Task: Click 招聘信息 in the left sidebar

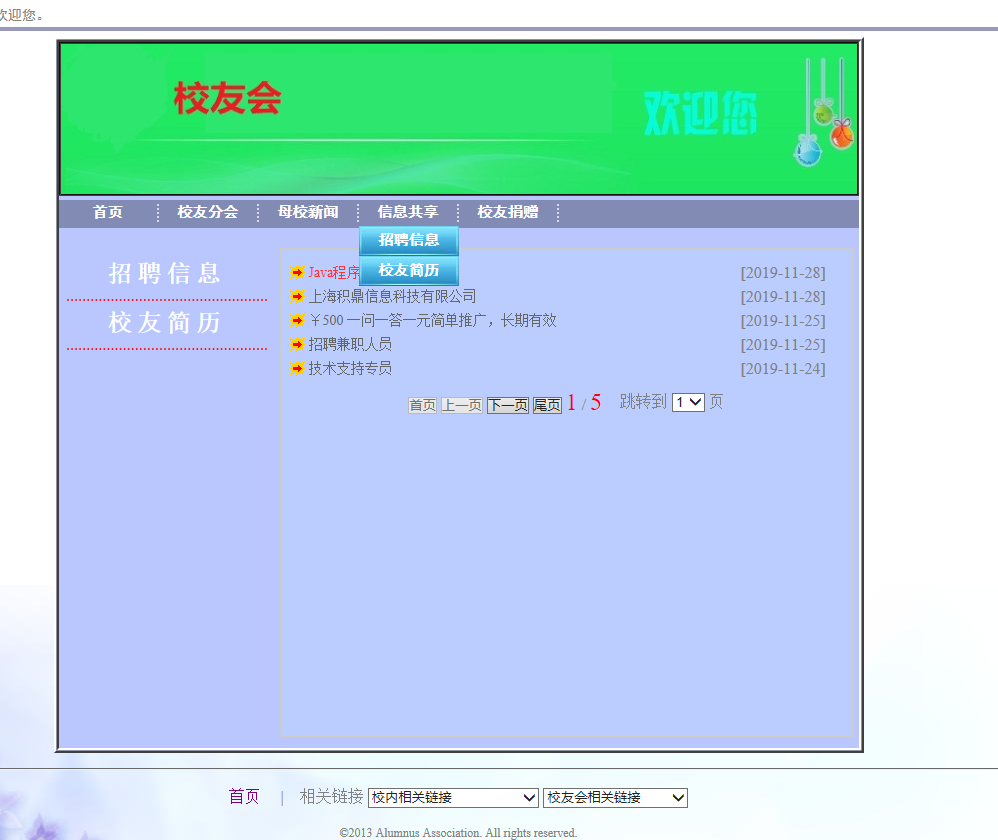Action: [x=165, y=272]
